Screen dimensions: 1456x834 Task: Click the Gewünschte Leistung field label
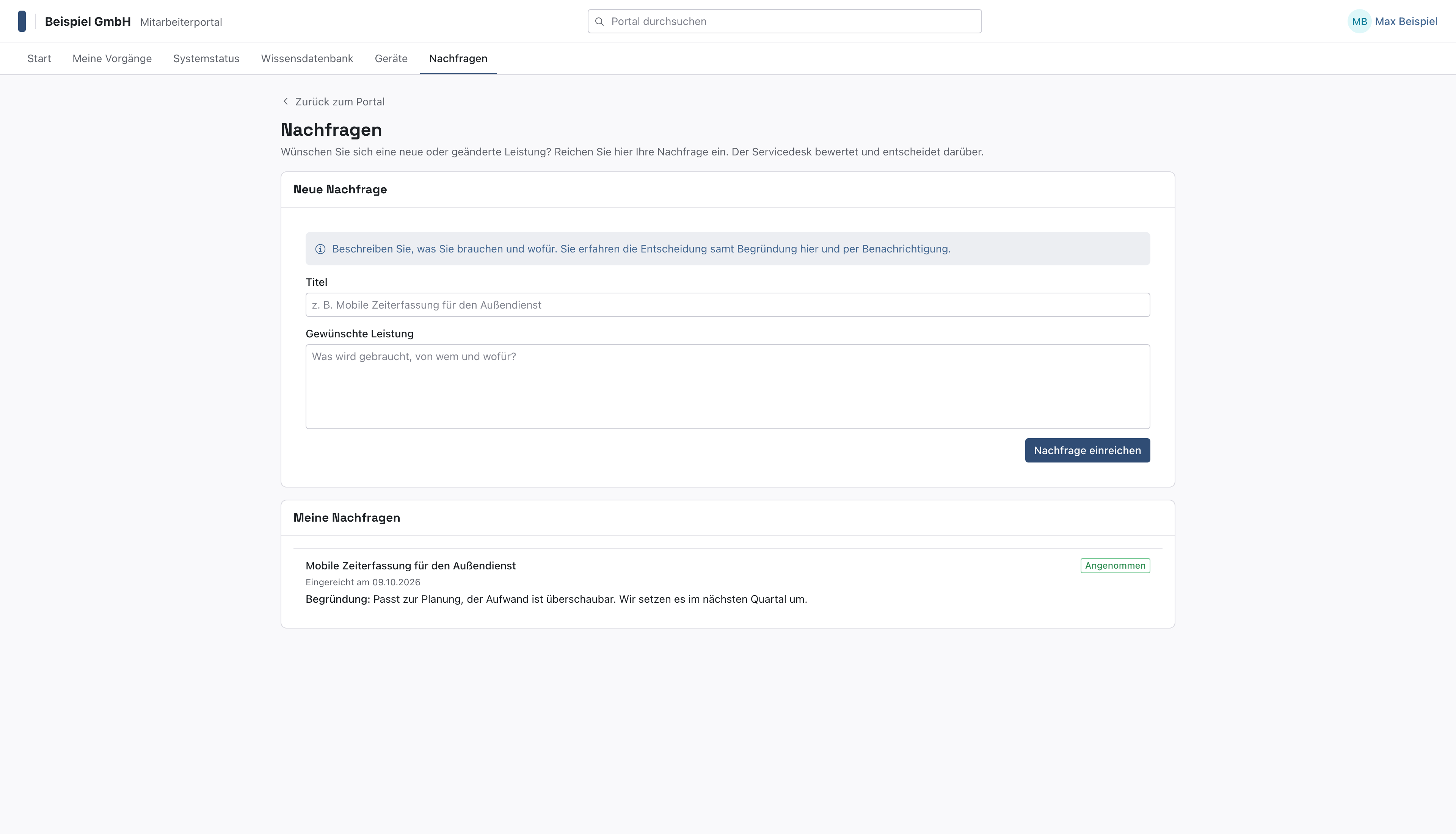tap(359, 333)
